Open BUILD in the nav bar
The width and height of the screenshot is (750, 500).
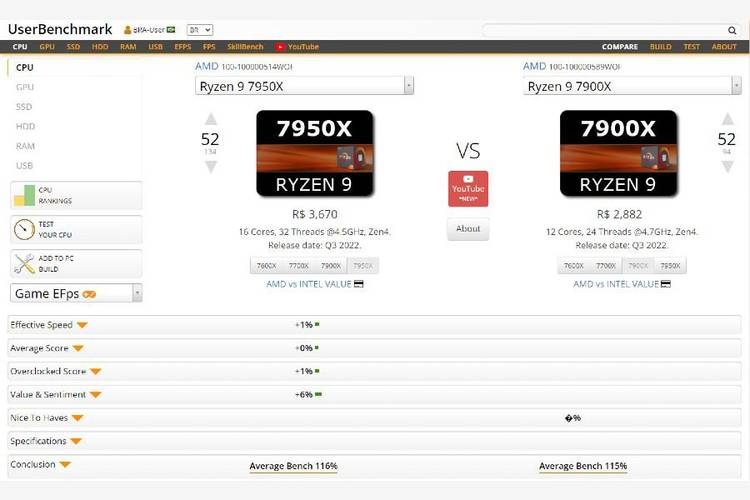click(661, 46)
